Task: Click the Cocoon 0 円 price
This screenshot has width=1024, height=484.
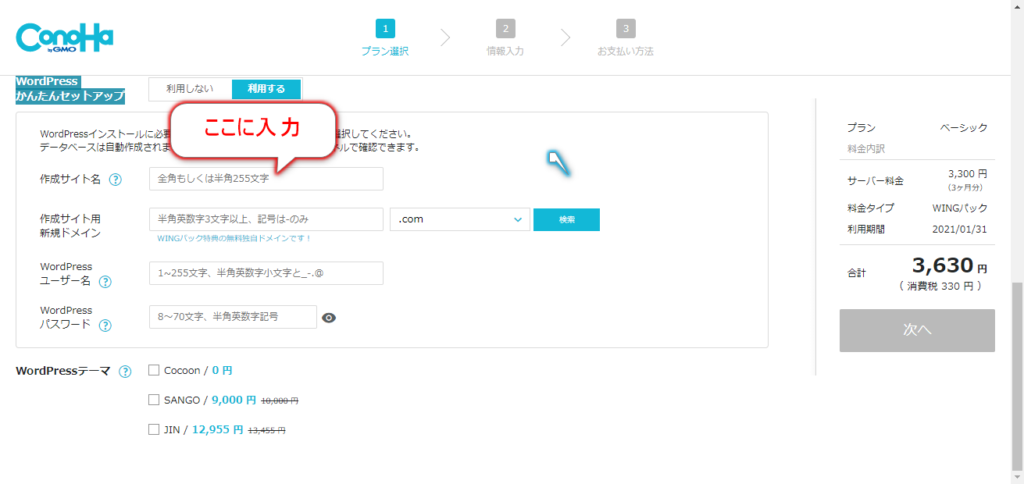Action: click(222, 370)
